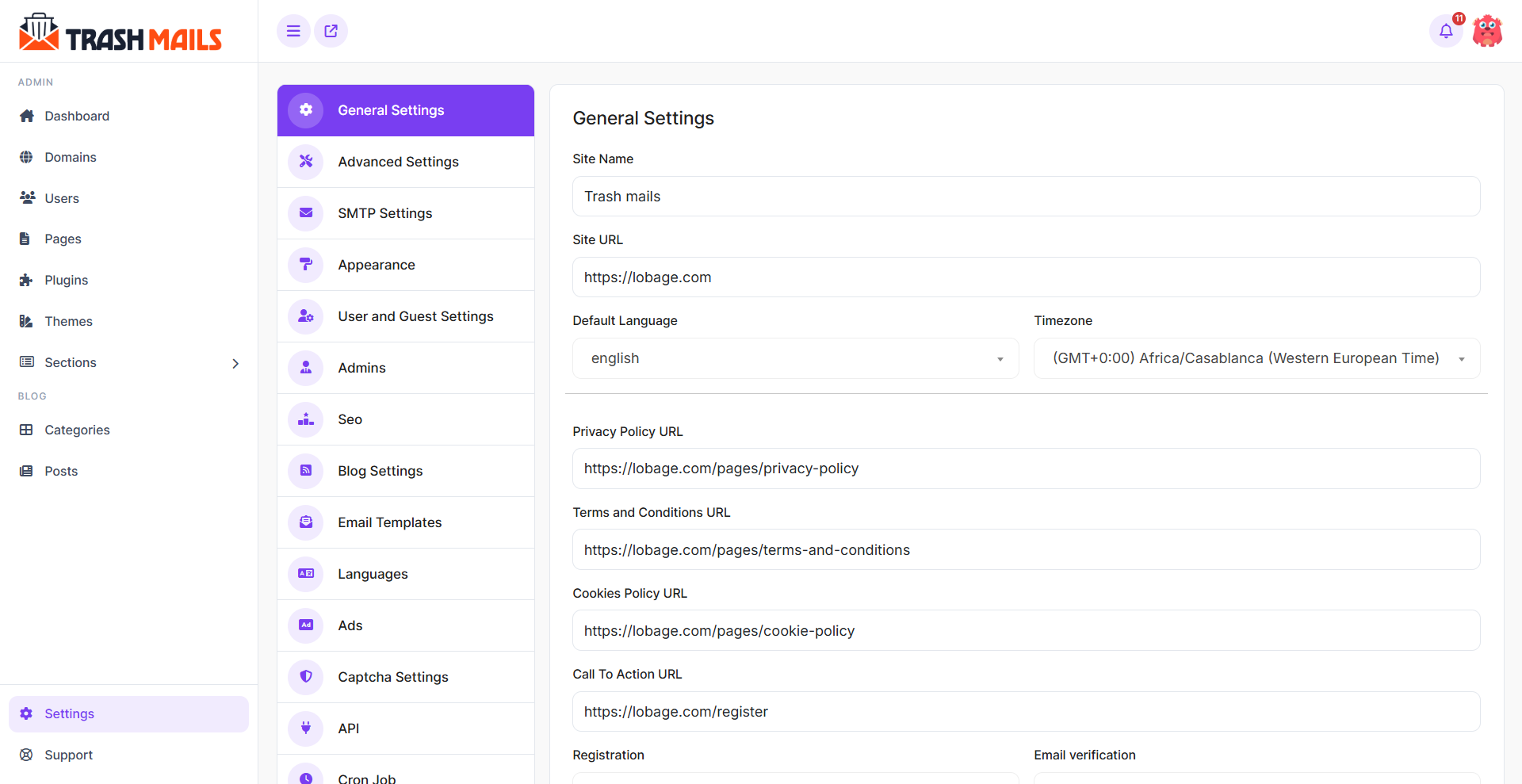
Task: Click the profile avatar in top right
Action: (x=1487, y=31)
